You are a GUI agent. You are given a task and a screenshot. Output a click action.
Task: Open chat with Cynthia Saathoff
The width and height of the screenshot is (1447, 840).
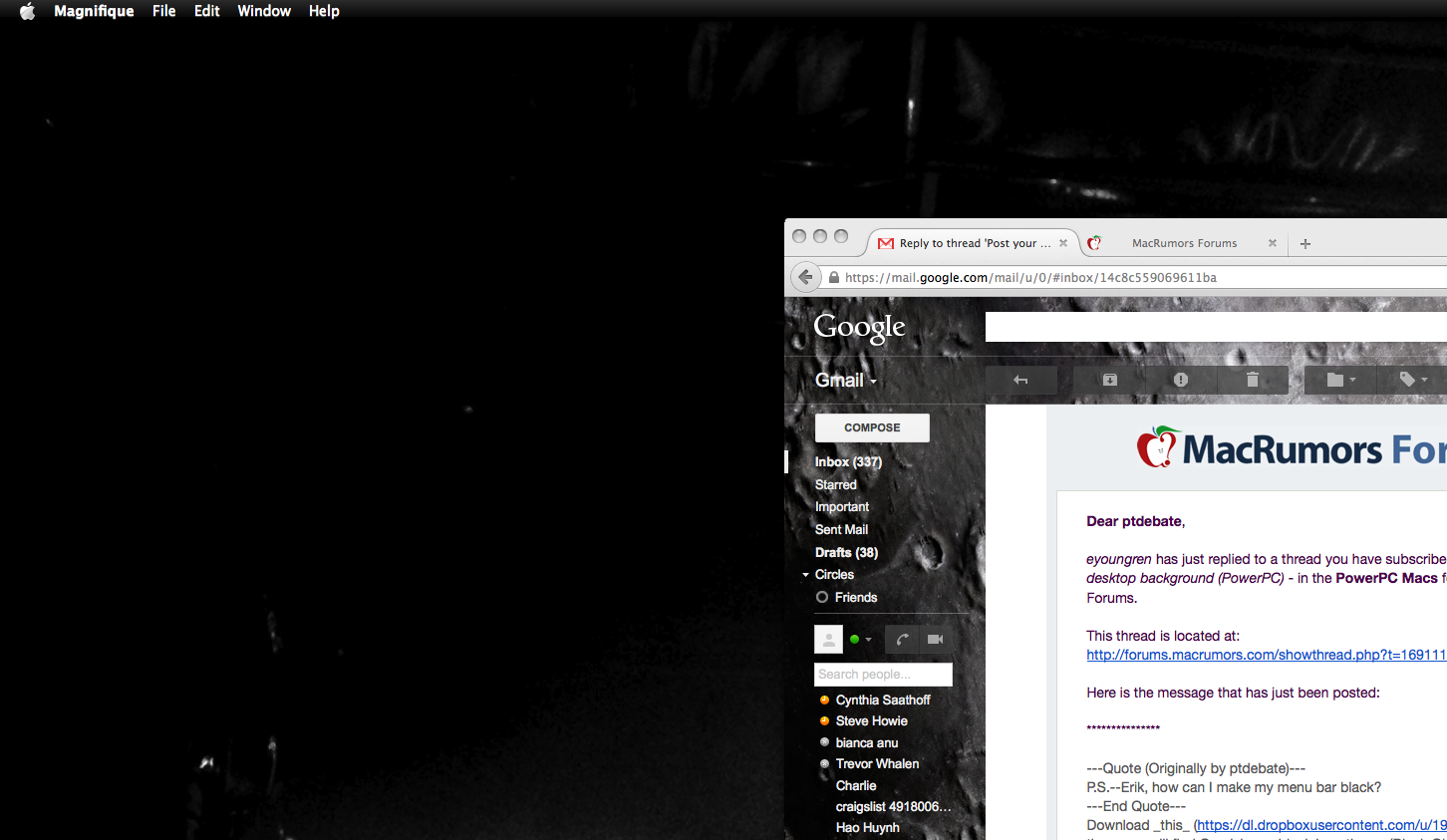click(x=883, y=700)
